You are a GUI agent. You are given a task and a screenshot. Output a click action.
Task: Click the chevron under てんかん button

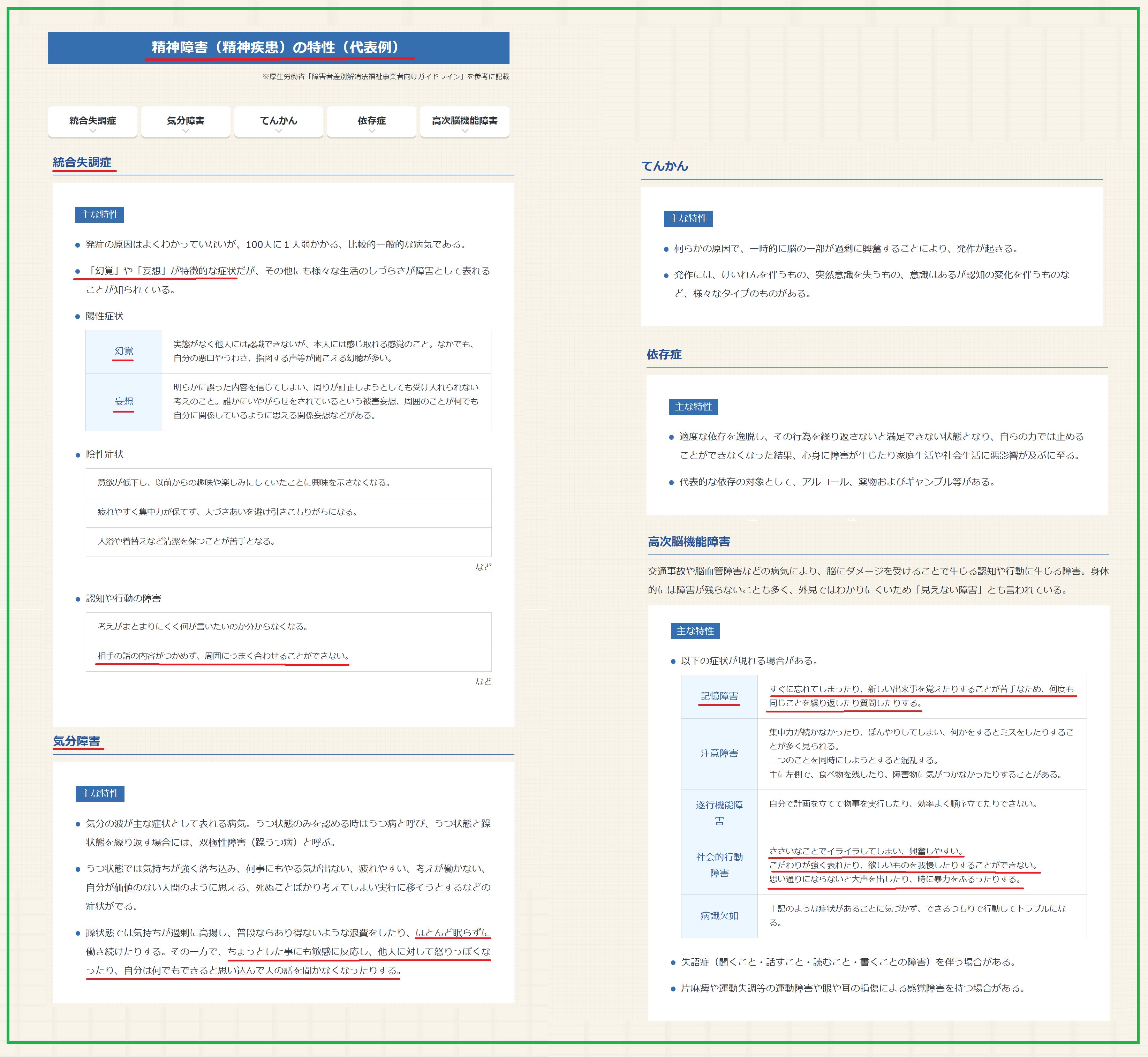coord(279,131)
